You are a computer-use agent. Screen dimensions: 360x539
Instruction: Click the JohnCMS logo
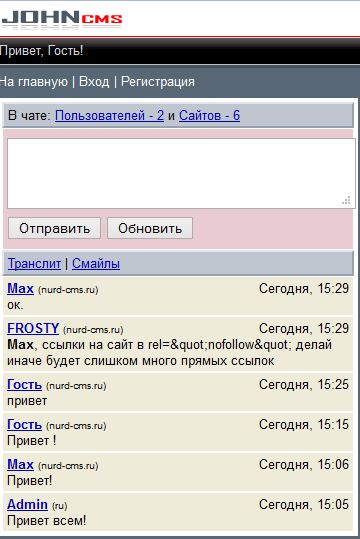coord(62,19)
